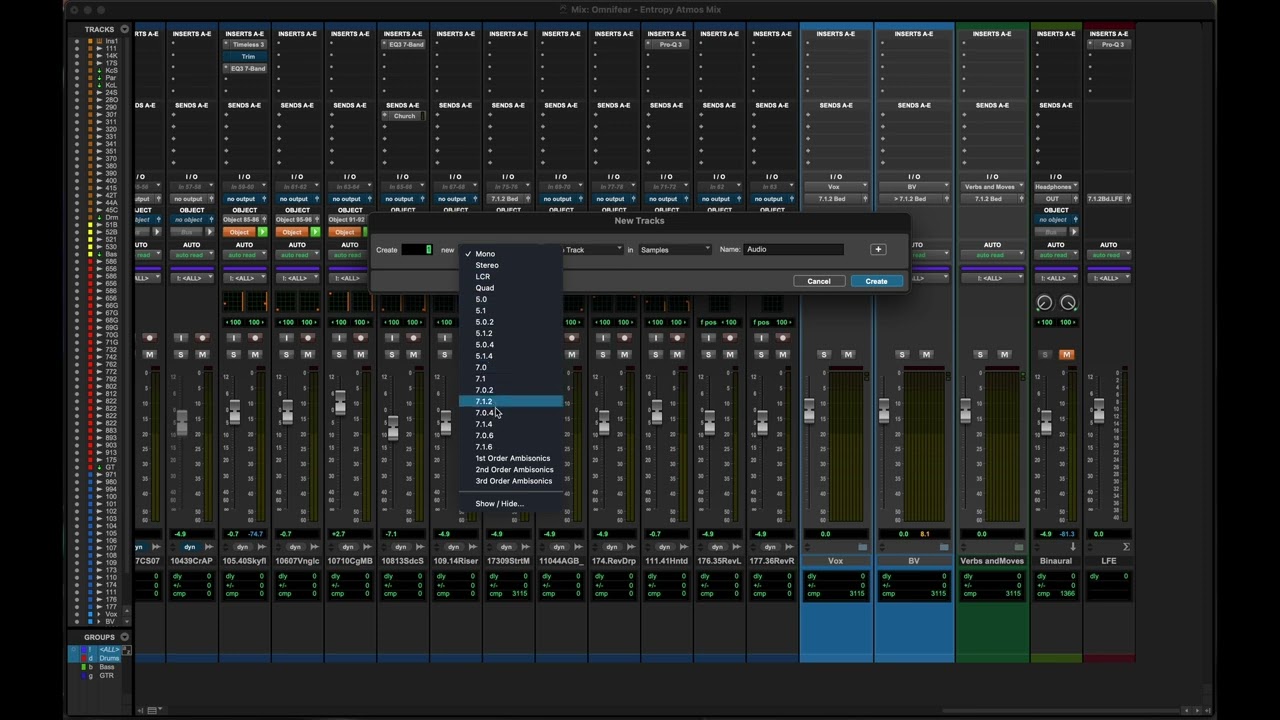
Task: Click the track Name input field
Action: (794, 249)
